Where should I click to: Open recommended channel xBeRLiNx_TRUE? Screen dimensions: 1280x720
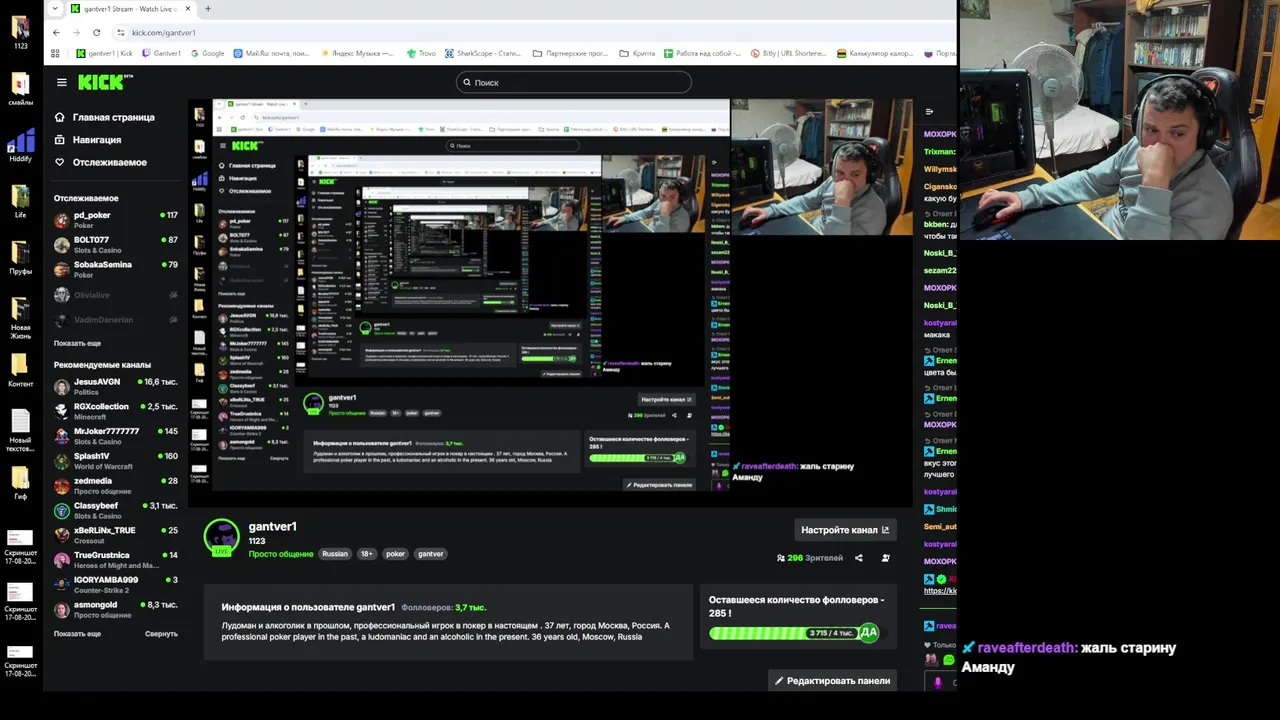tap(115, 534)
